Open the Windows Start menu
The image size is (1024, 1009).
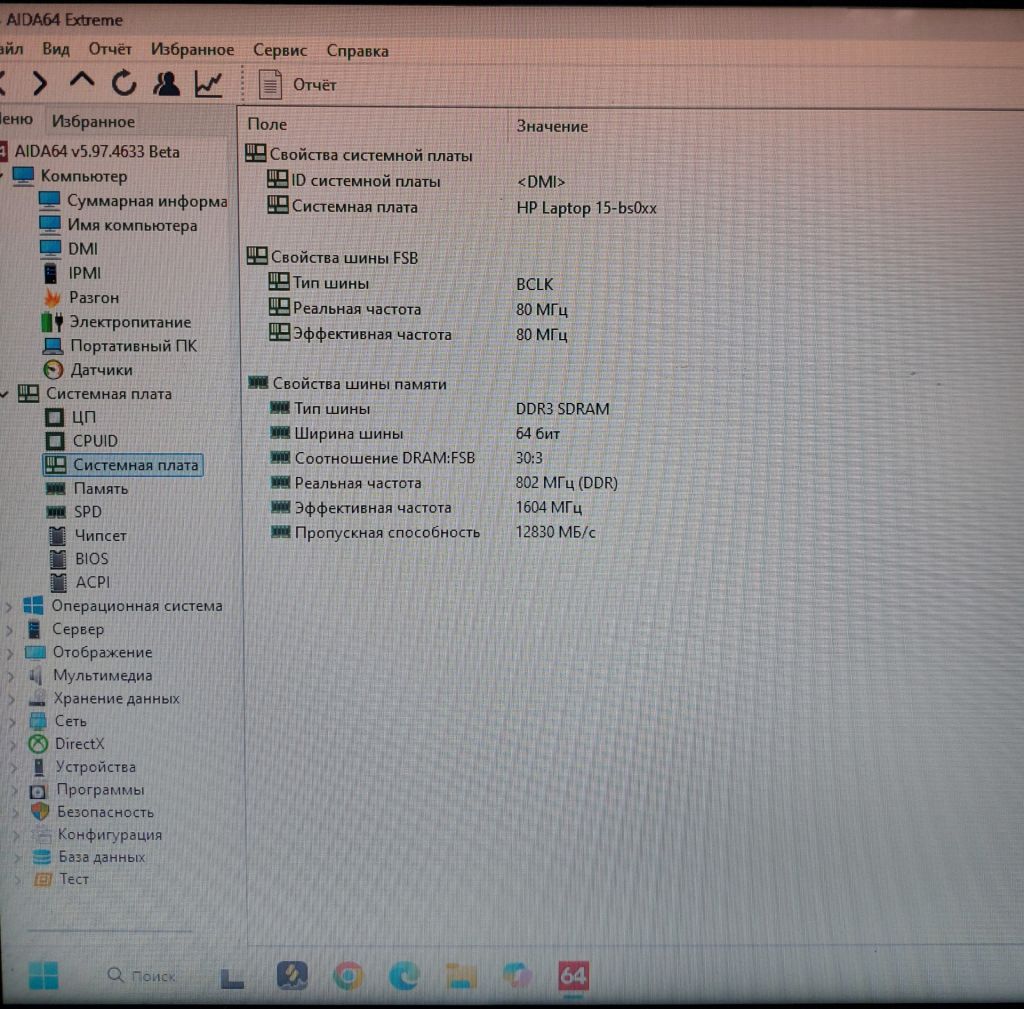point(44,975)
